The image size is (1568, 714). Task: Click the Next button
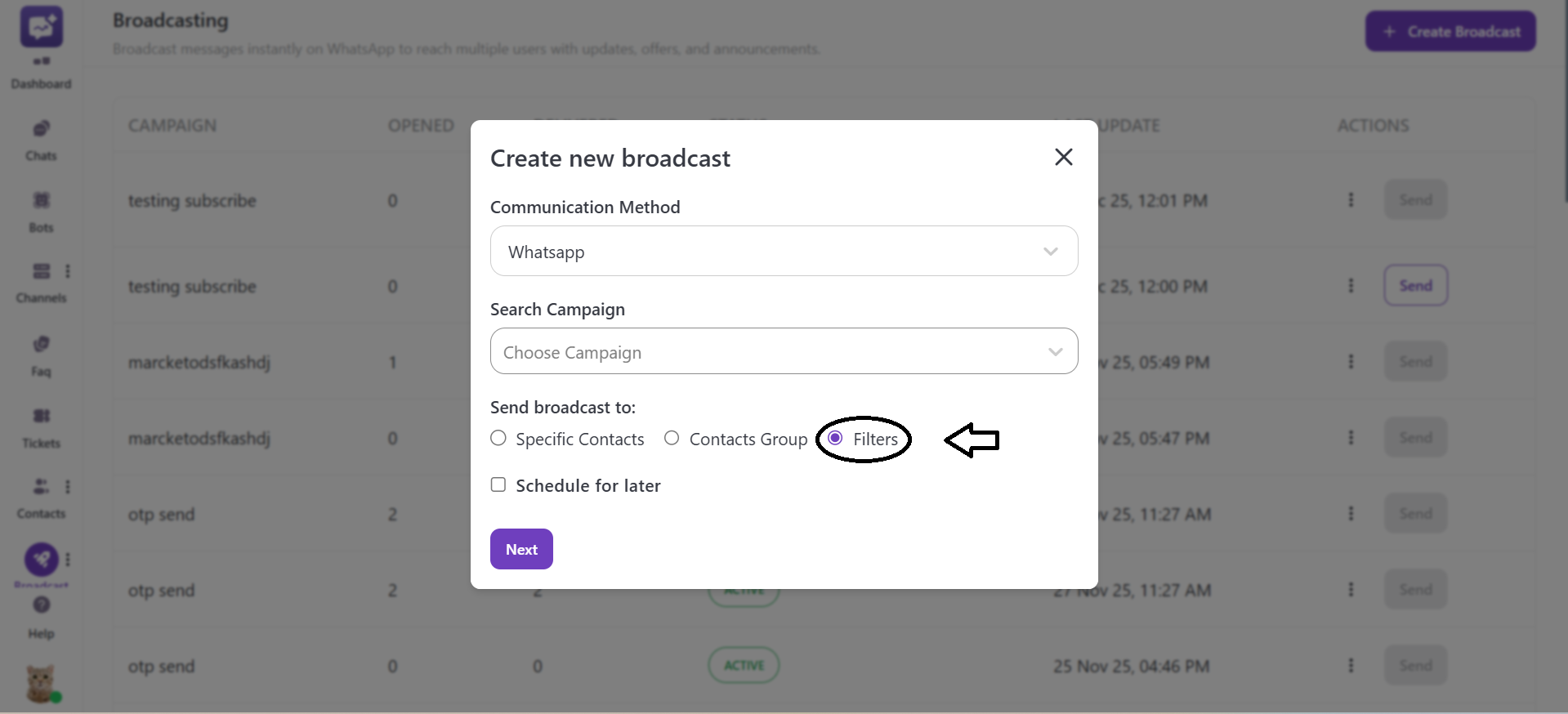coord(521,549)
